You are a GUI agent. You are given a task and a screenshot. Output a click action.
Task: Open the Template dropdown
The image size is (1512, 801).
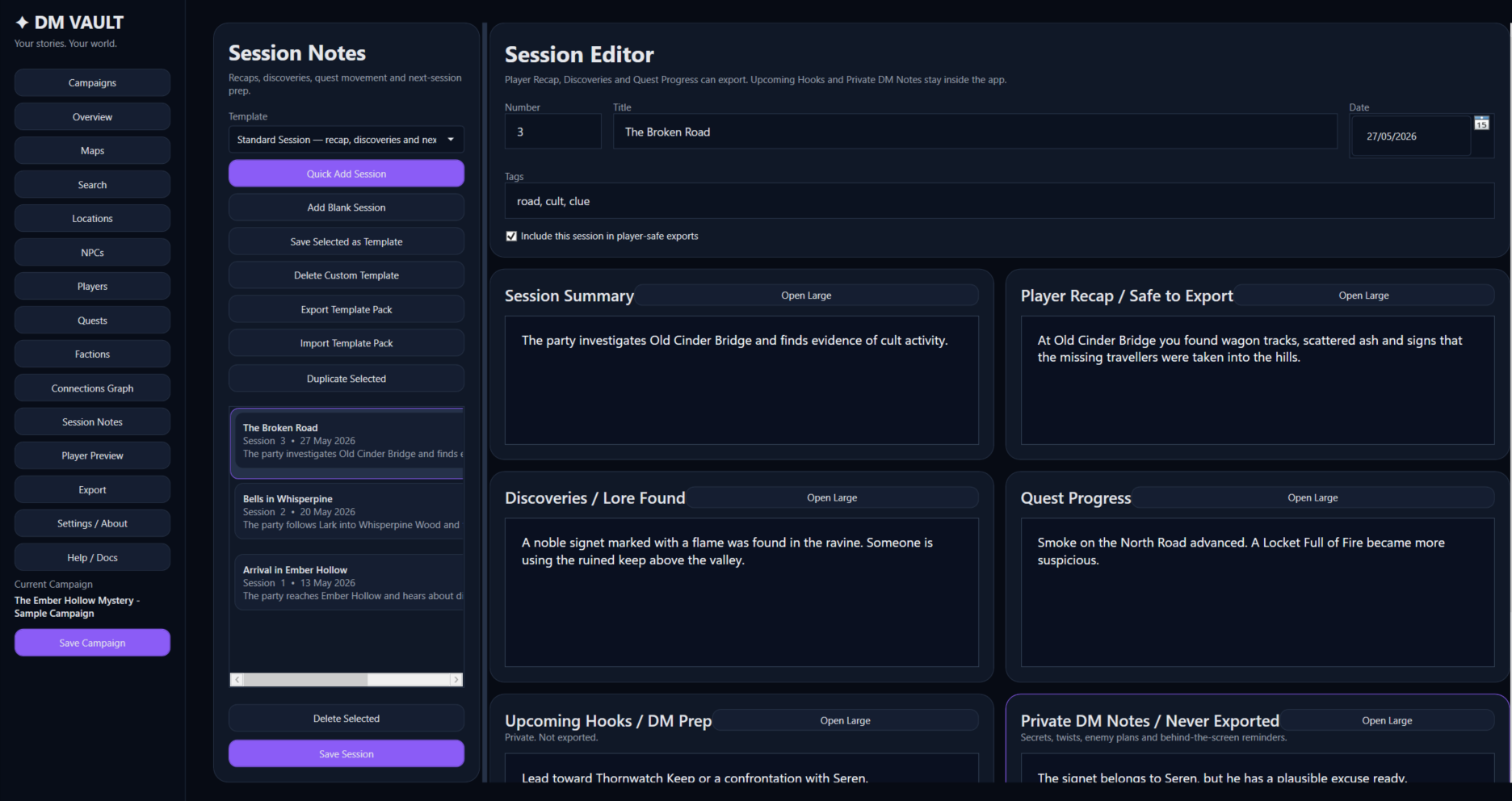tap(346, 140)
